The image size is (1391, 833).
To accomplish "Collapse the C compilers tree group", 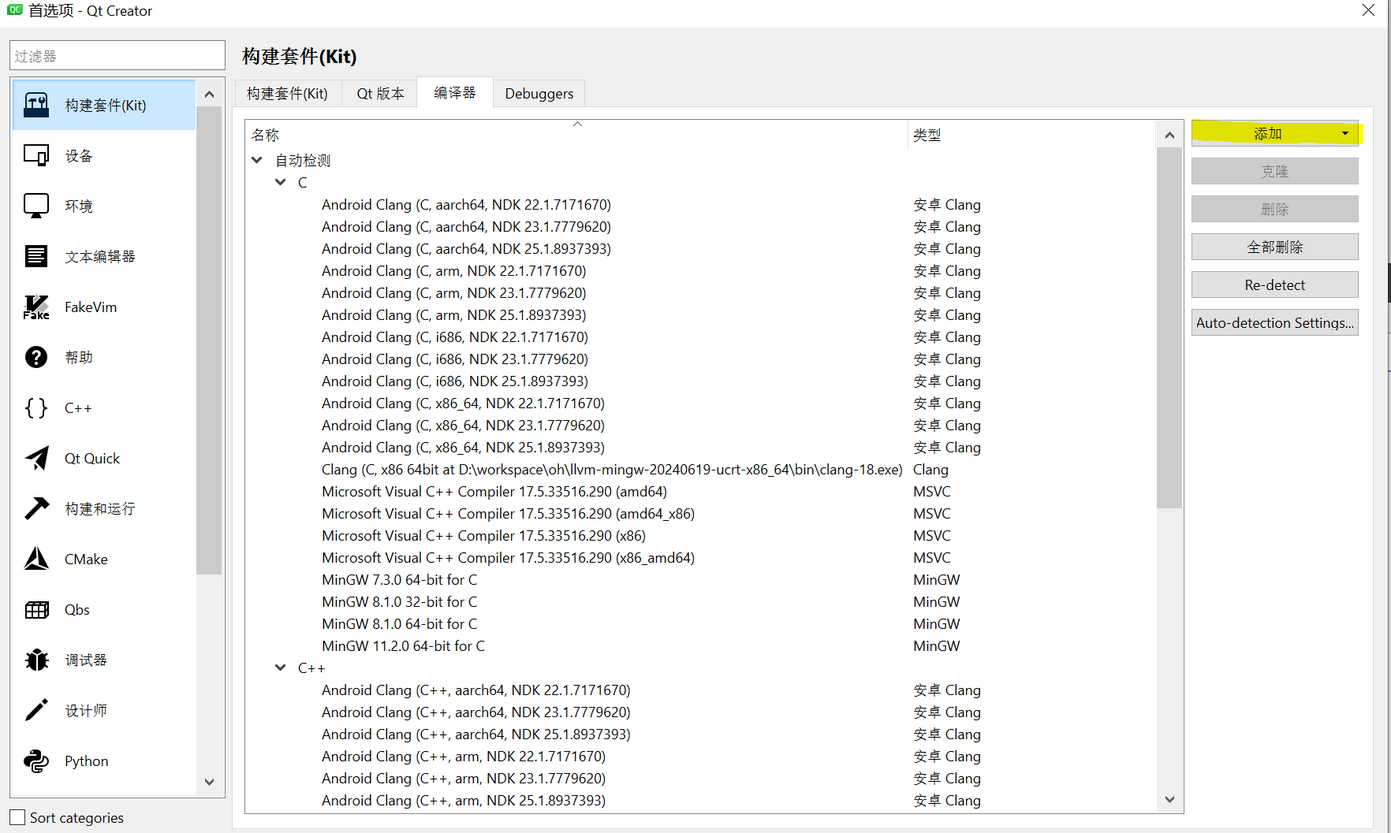I will tap(281, 183).
